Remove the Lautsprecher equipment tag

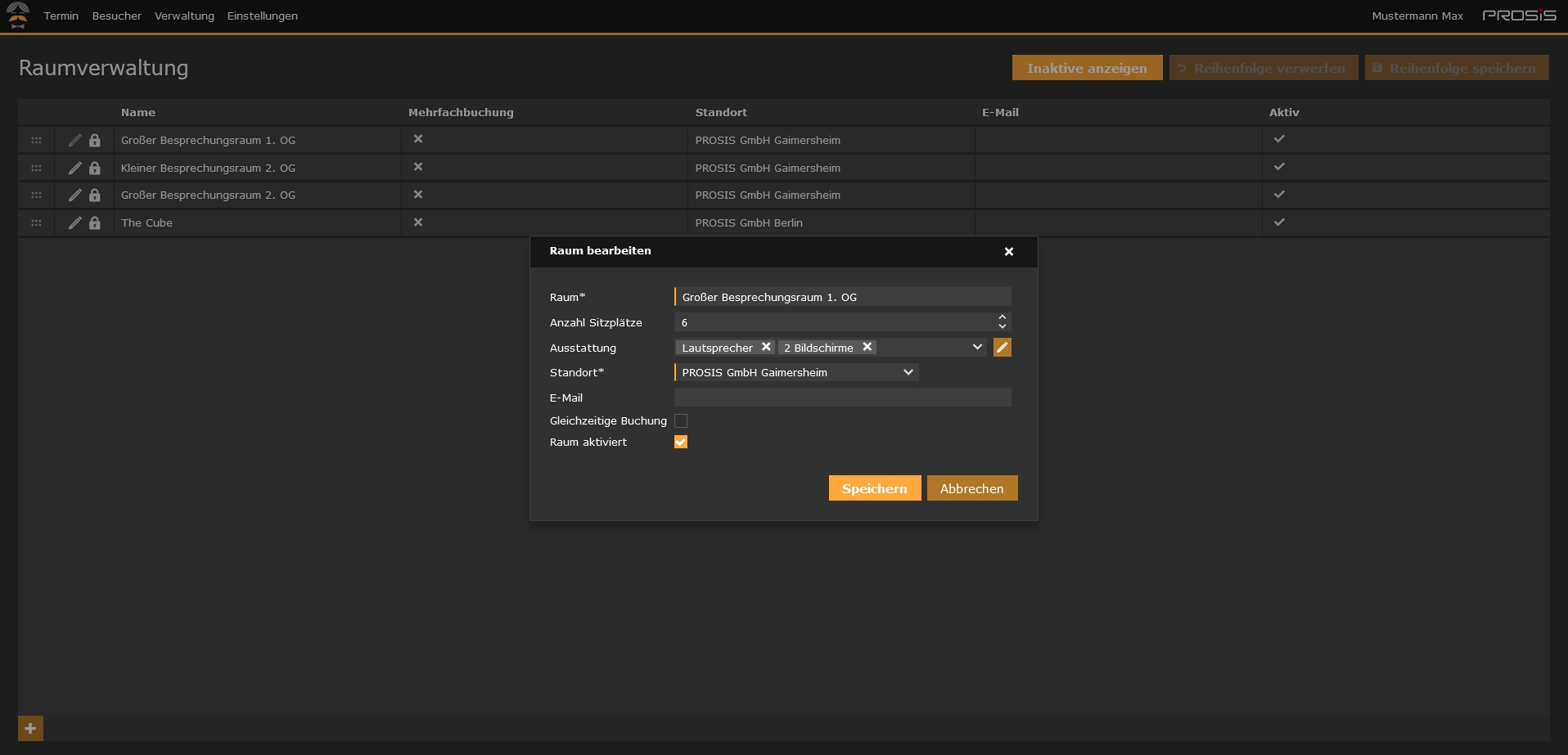pyautogui.click(x=766, y=347)
